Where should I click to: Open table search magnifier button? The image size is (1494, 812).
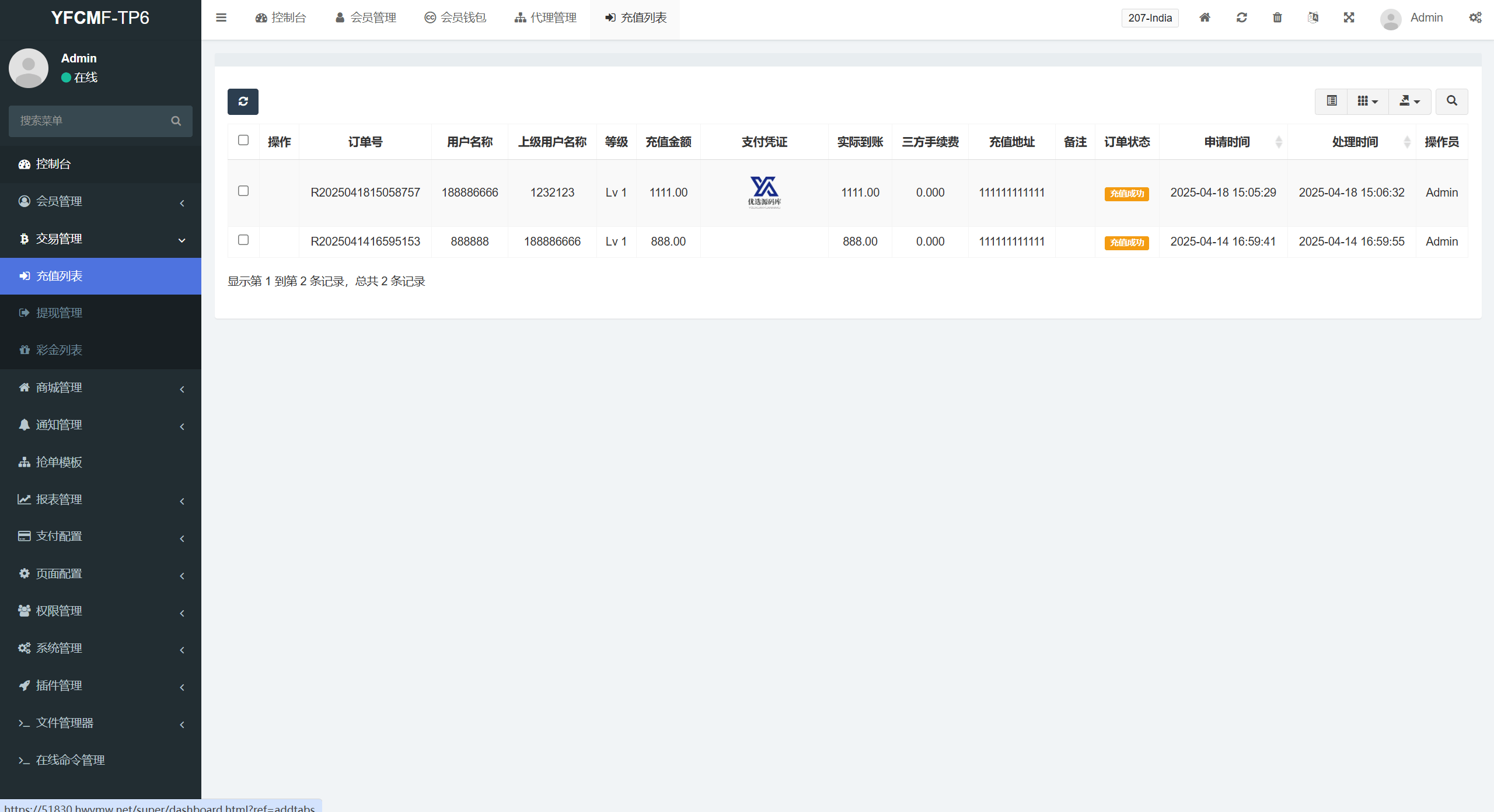coord(1451,101)
